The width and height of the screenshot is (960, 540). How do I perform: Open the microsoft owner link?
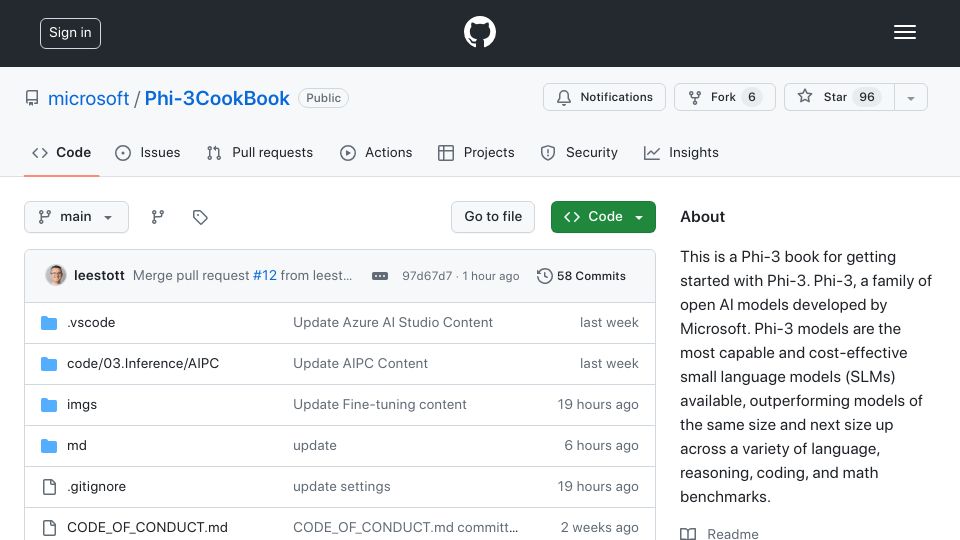point(88,98)
